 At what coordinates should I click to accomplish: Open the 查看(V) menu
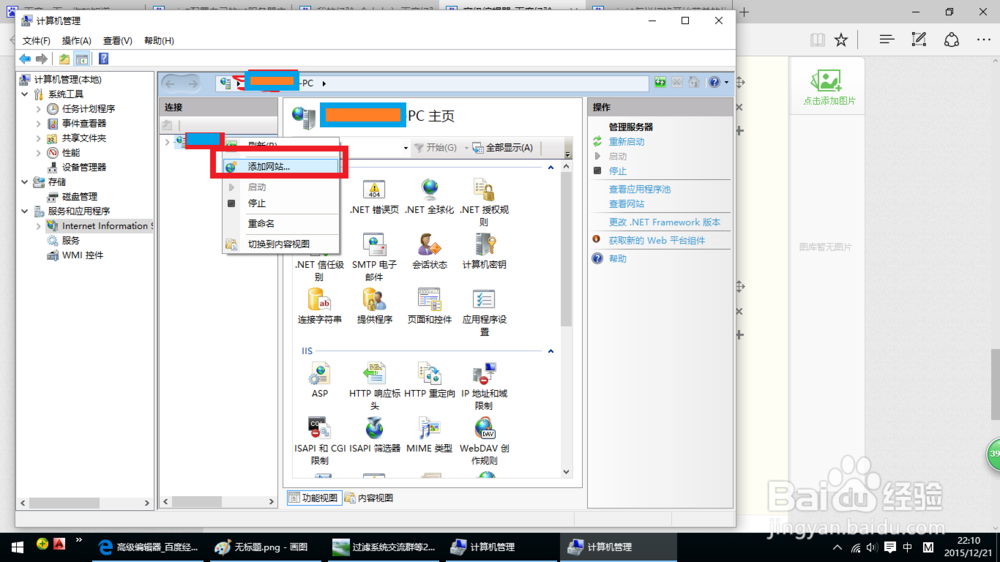pyautogui.click(x=118, y=40)
